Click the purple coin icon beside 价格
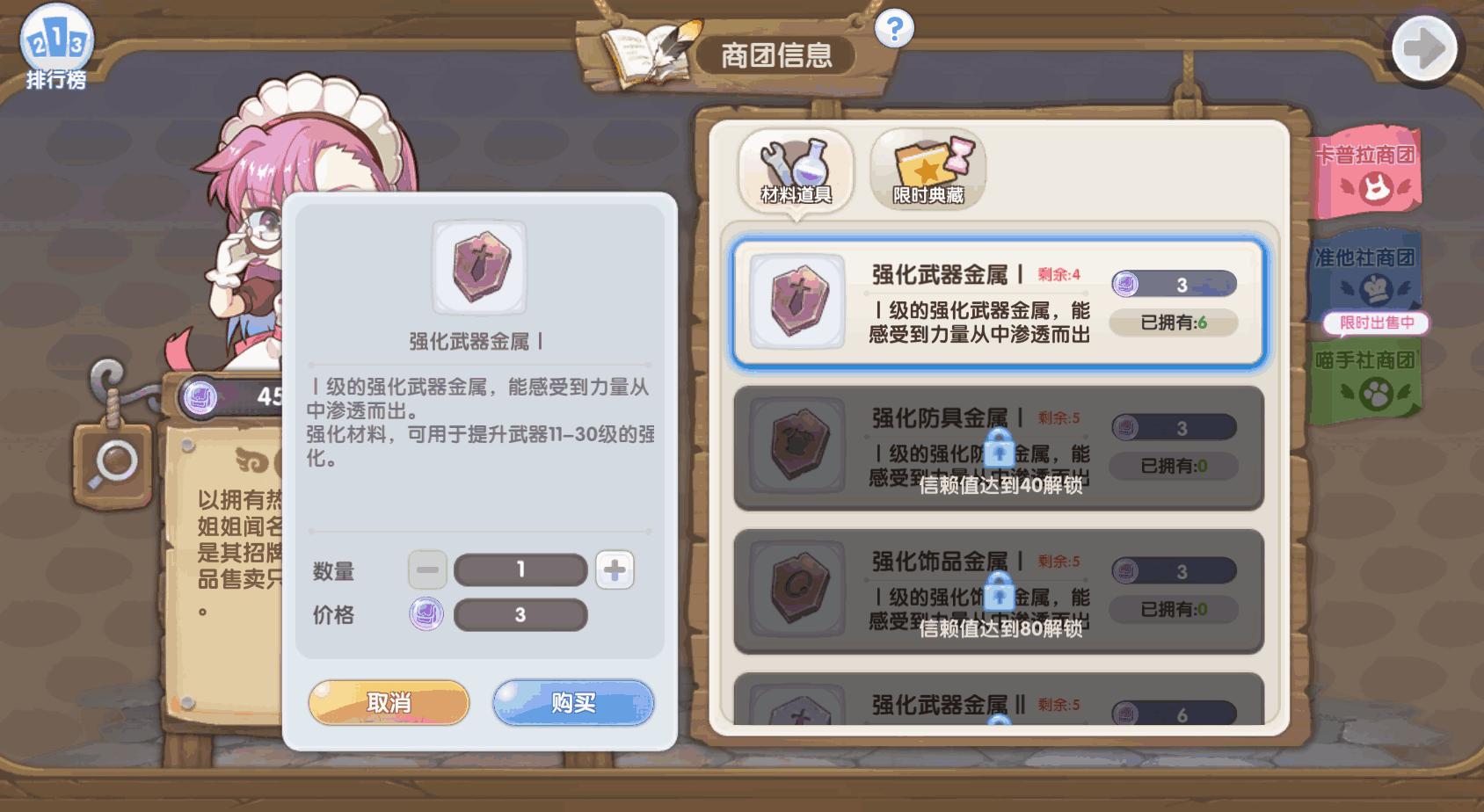This screenshot has width=1484, height=812. click(x=426, y=614)
